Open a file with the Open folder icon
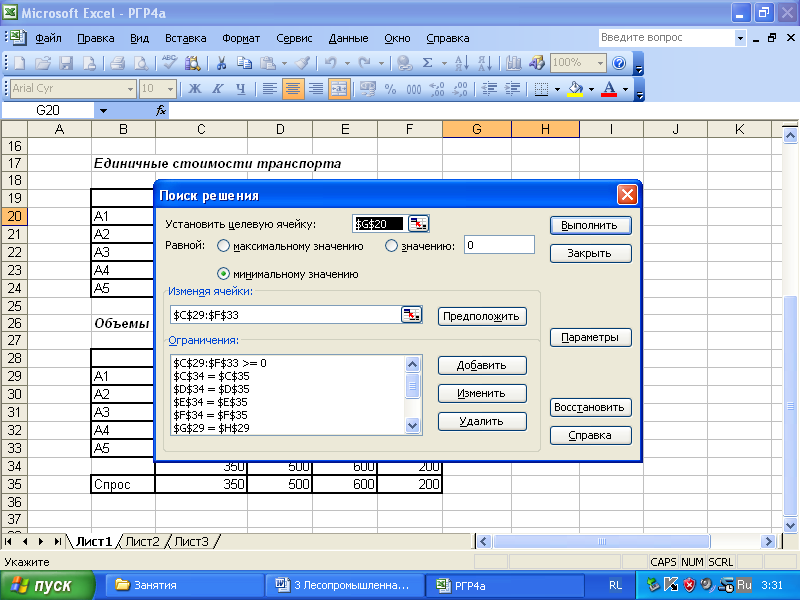This screenshot has width=800, height=600. coord(43,63)
